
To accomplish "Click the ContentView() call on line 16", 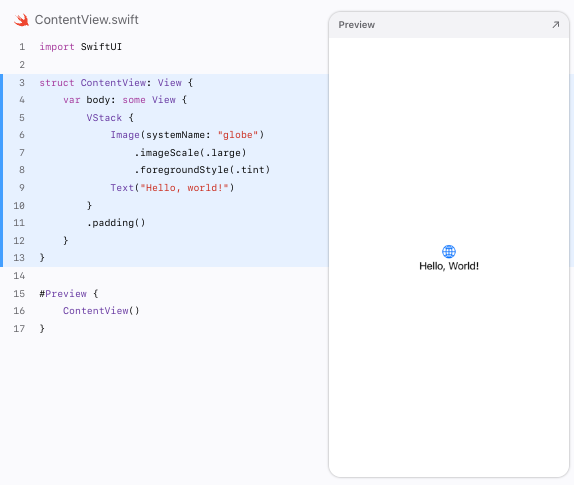I will (101, 311).
